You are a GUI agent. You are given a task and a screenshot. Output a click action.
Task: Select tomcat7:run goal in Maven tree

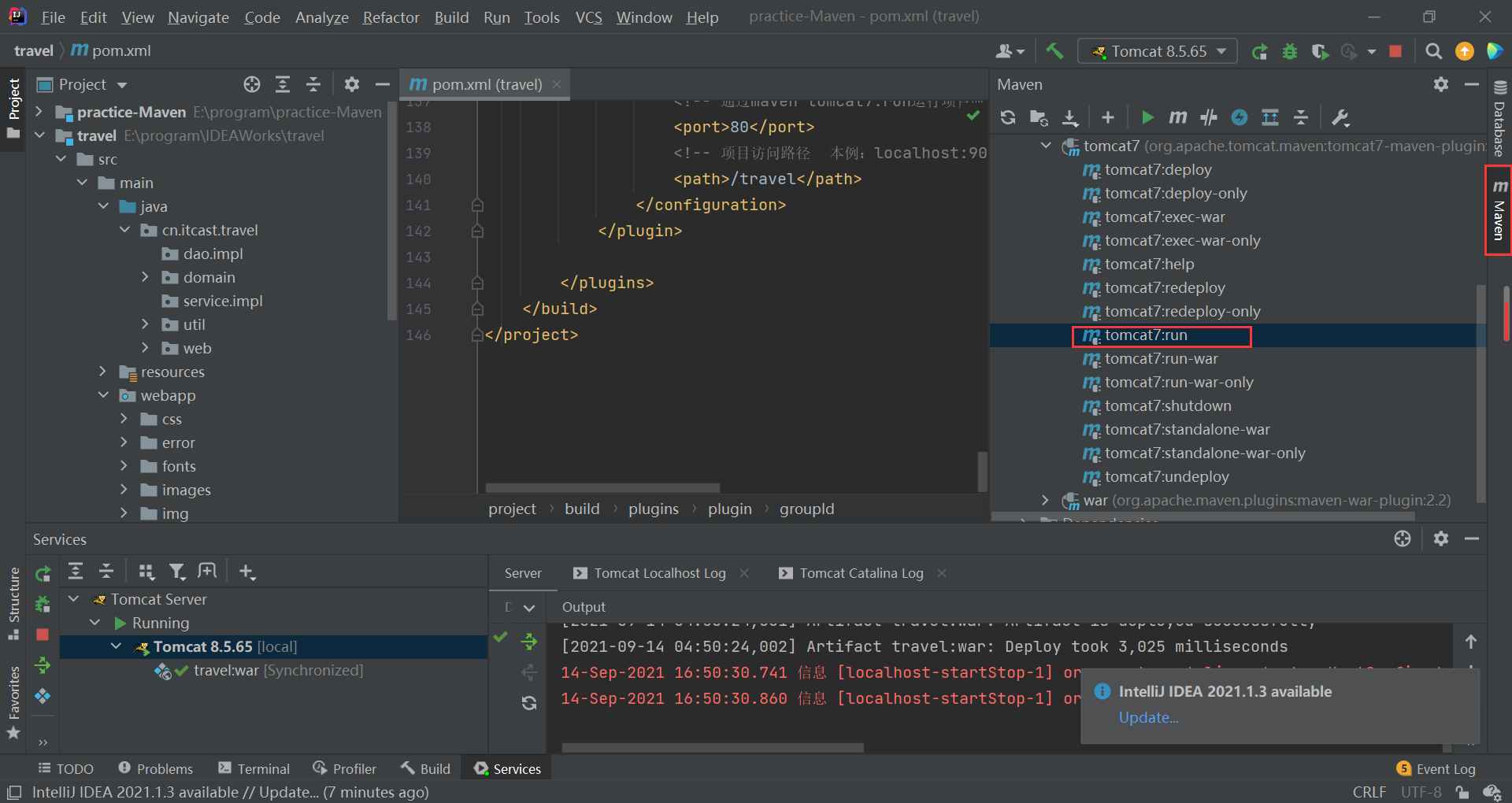click(x=1146, y=335)
